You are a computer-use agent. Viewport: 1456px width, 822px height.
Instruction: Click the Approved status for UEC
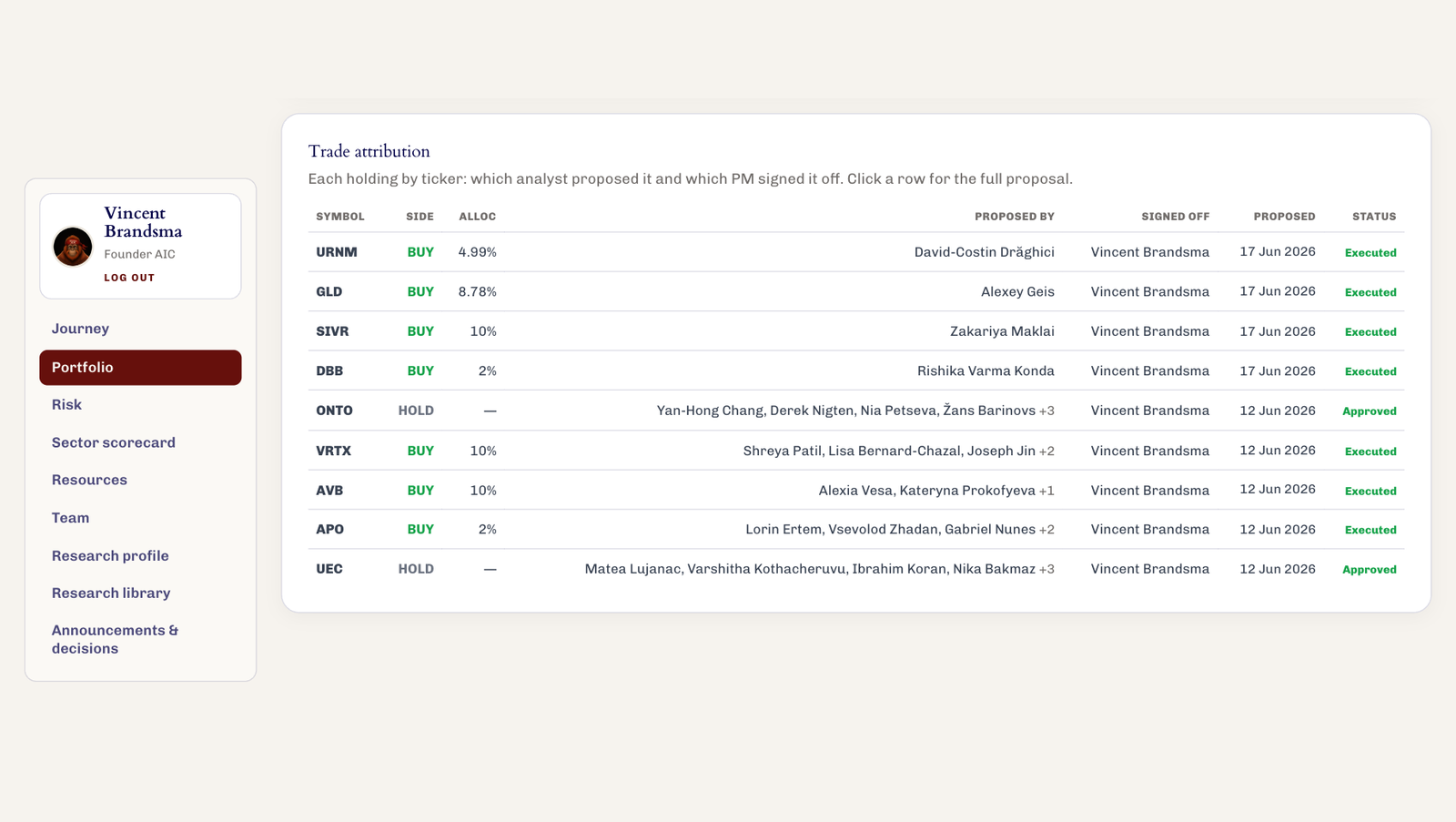click(1370, 570)
